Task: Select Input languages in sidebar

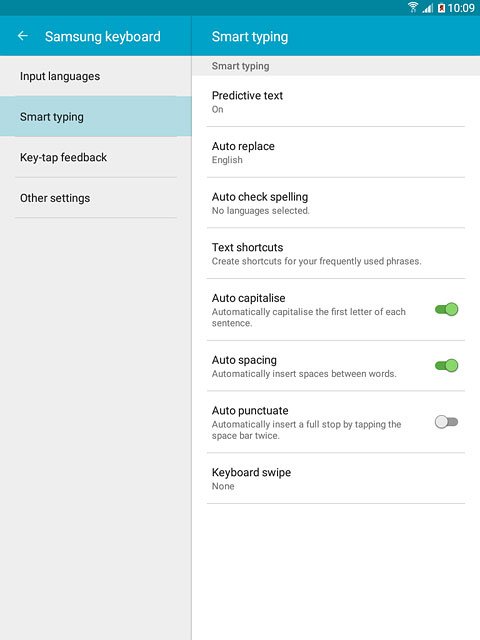Action: tap(96, 76)
